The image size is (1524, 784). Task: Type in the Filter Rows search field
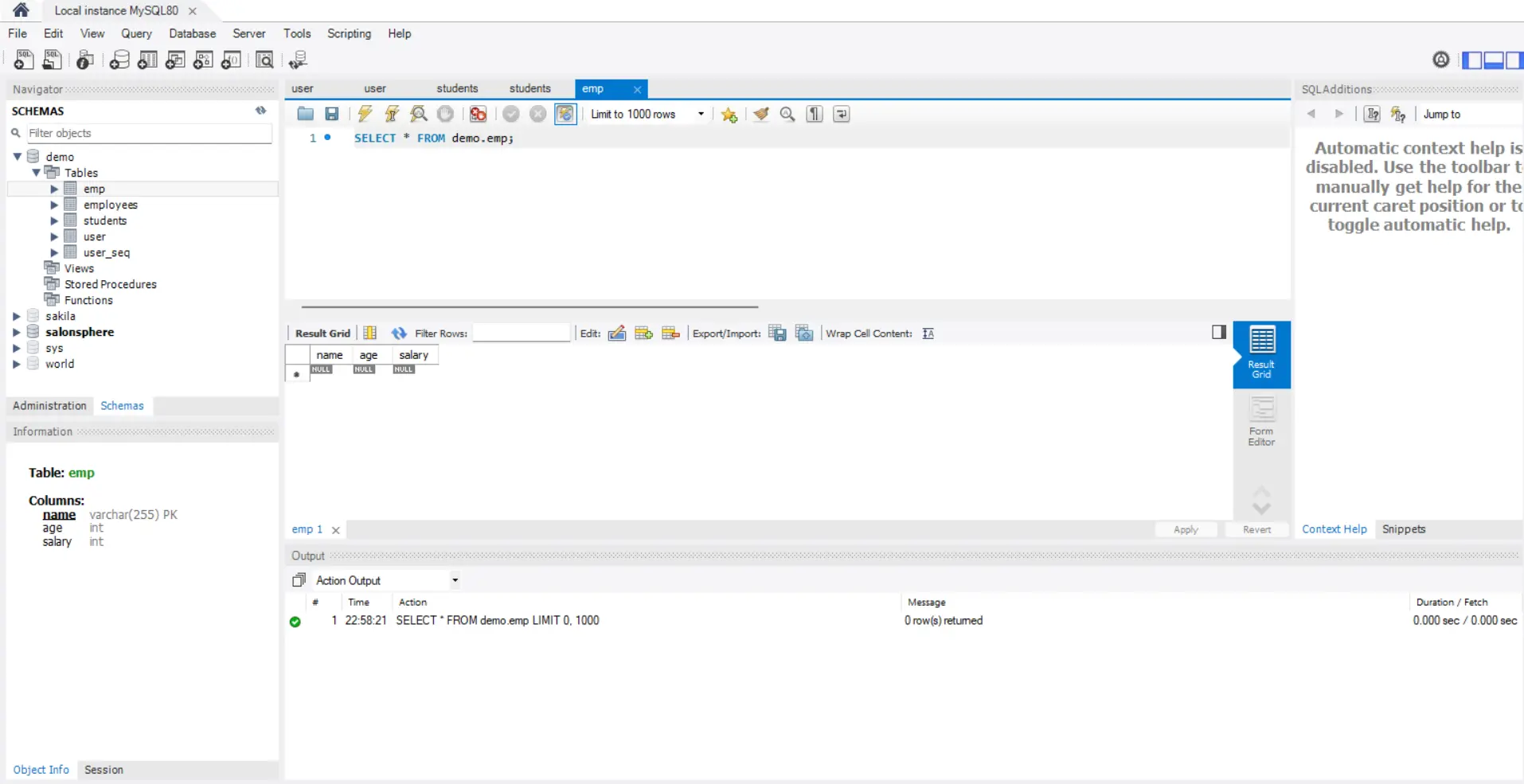(x=522, y=333)
